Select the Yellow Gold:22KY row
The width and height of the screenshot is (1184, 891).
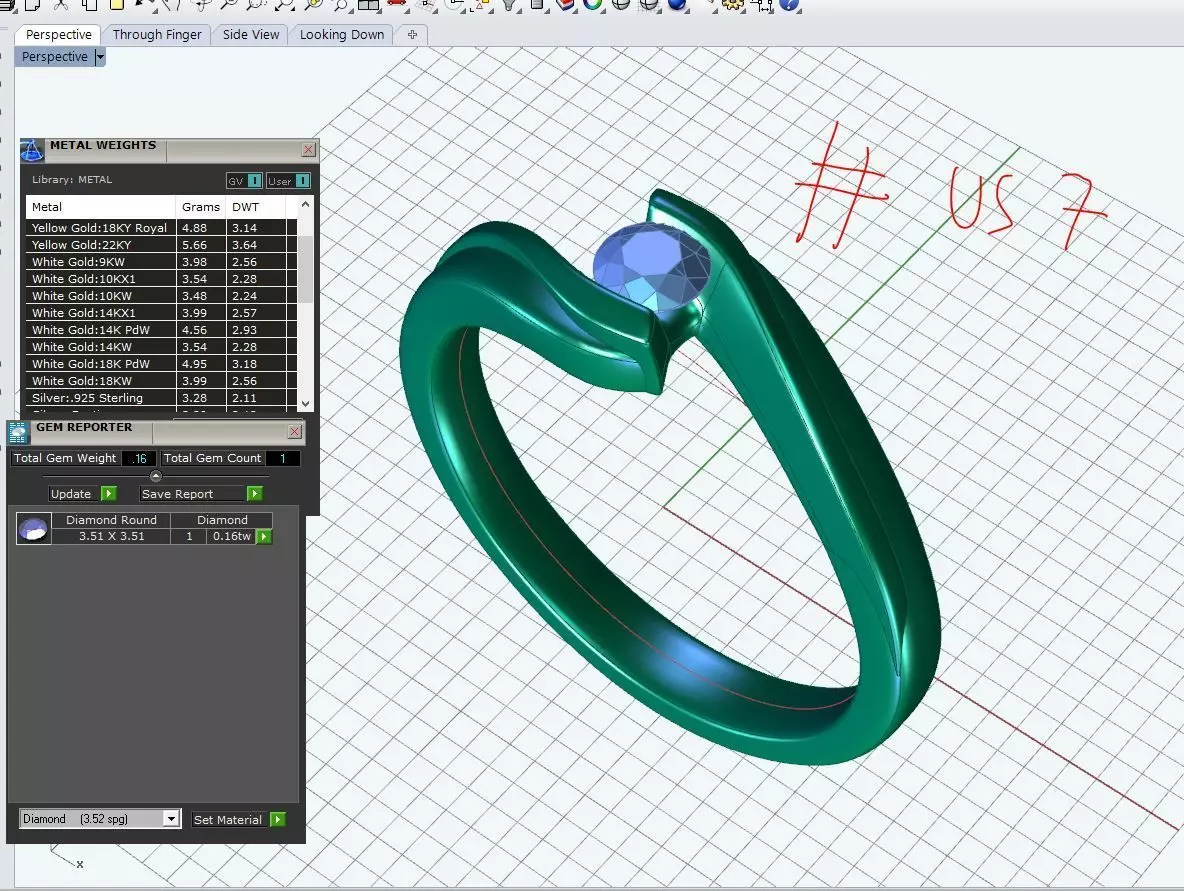[x=162, y=245]
